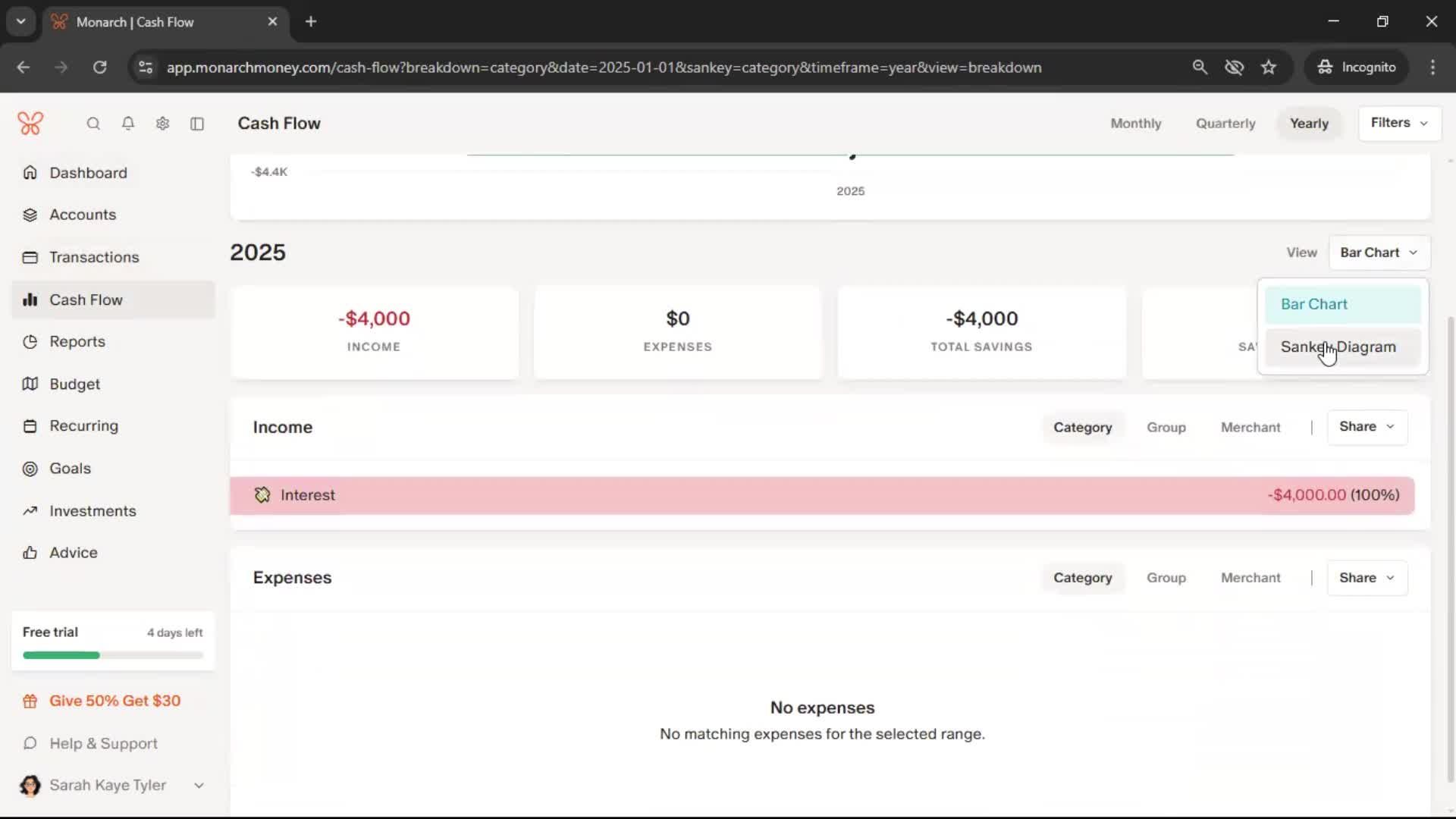This screenshot has height=819, width=1456.
Task: Click the Interest category icon
Action: click(x=262, y=495)
